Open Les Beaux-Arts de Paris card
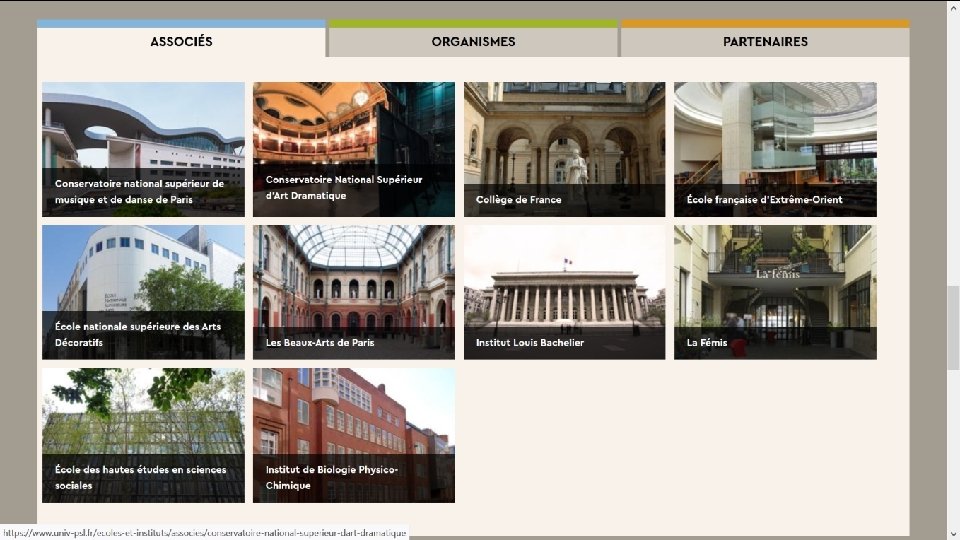Screen dimensions: 960x540 354,292
